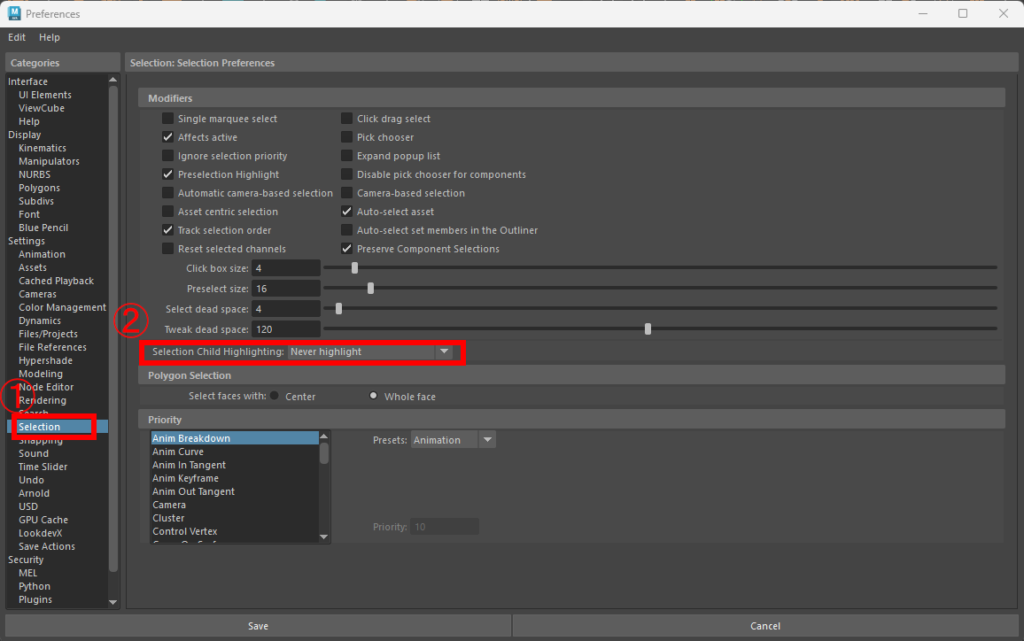Select Hypershade category in sidebar
The height and width of the screenshot is (641, 1024).
[45, 361]
